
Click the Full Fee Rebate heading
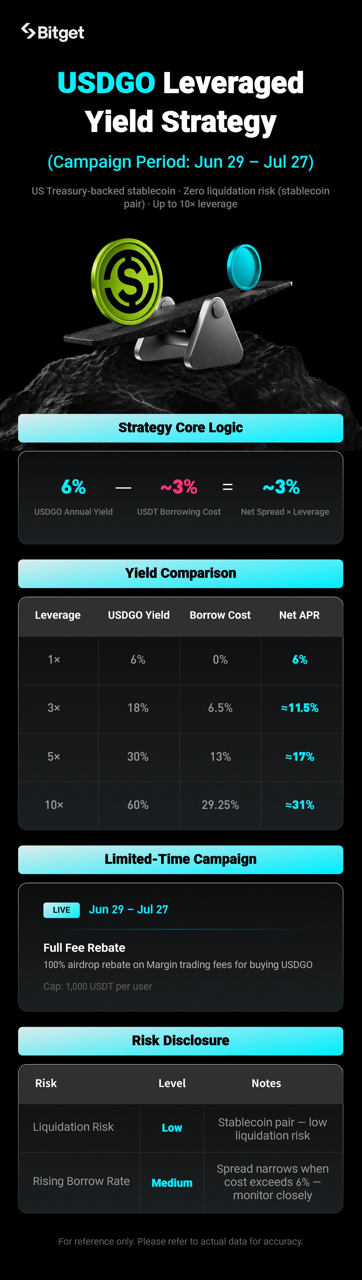coord(84,947)
